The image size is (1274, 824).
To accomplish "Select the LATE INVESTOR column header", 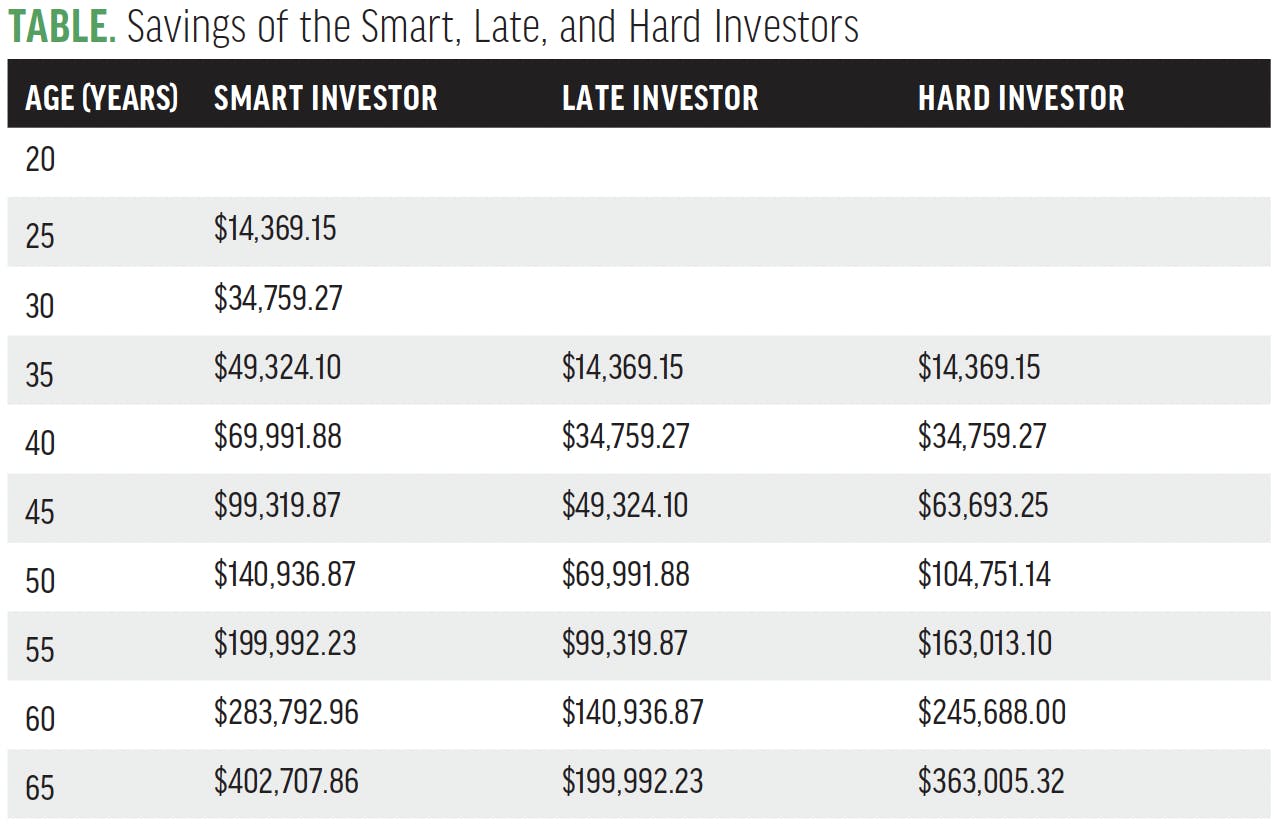I will [x=660, y=98].
